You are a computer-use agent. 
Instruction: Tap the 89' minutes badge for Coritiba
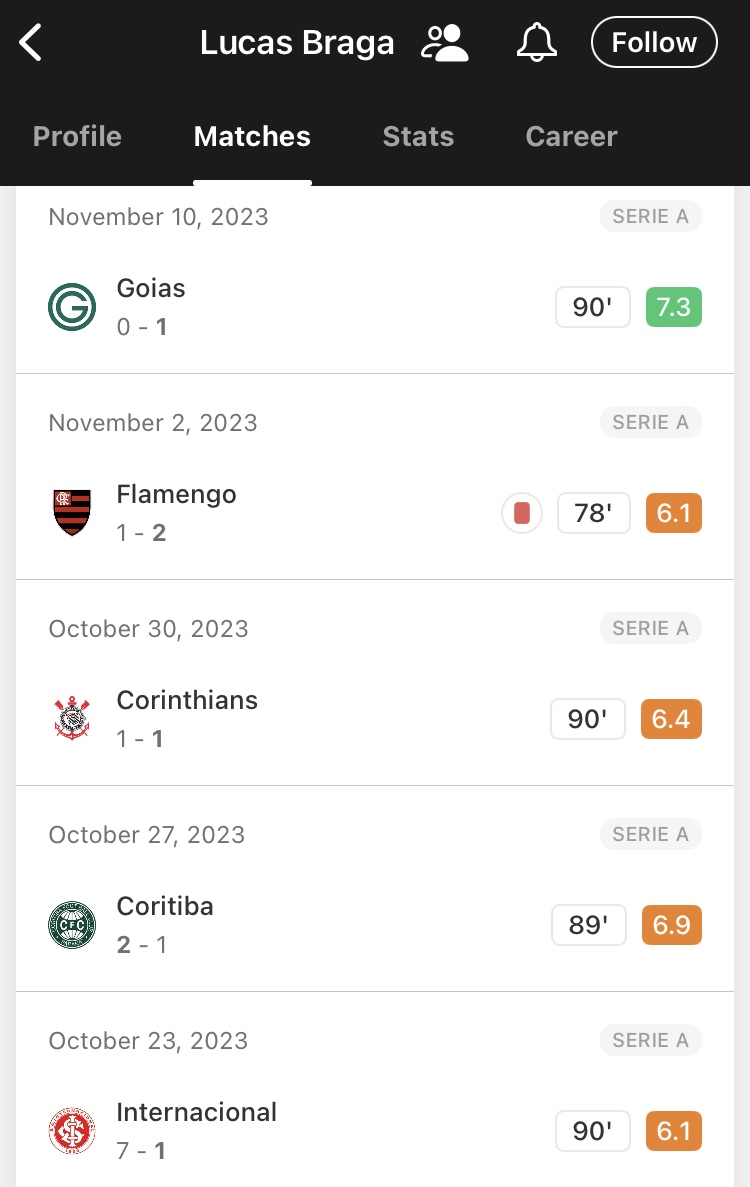click(589, 924)
